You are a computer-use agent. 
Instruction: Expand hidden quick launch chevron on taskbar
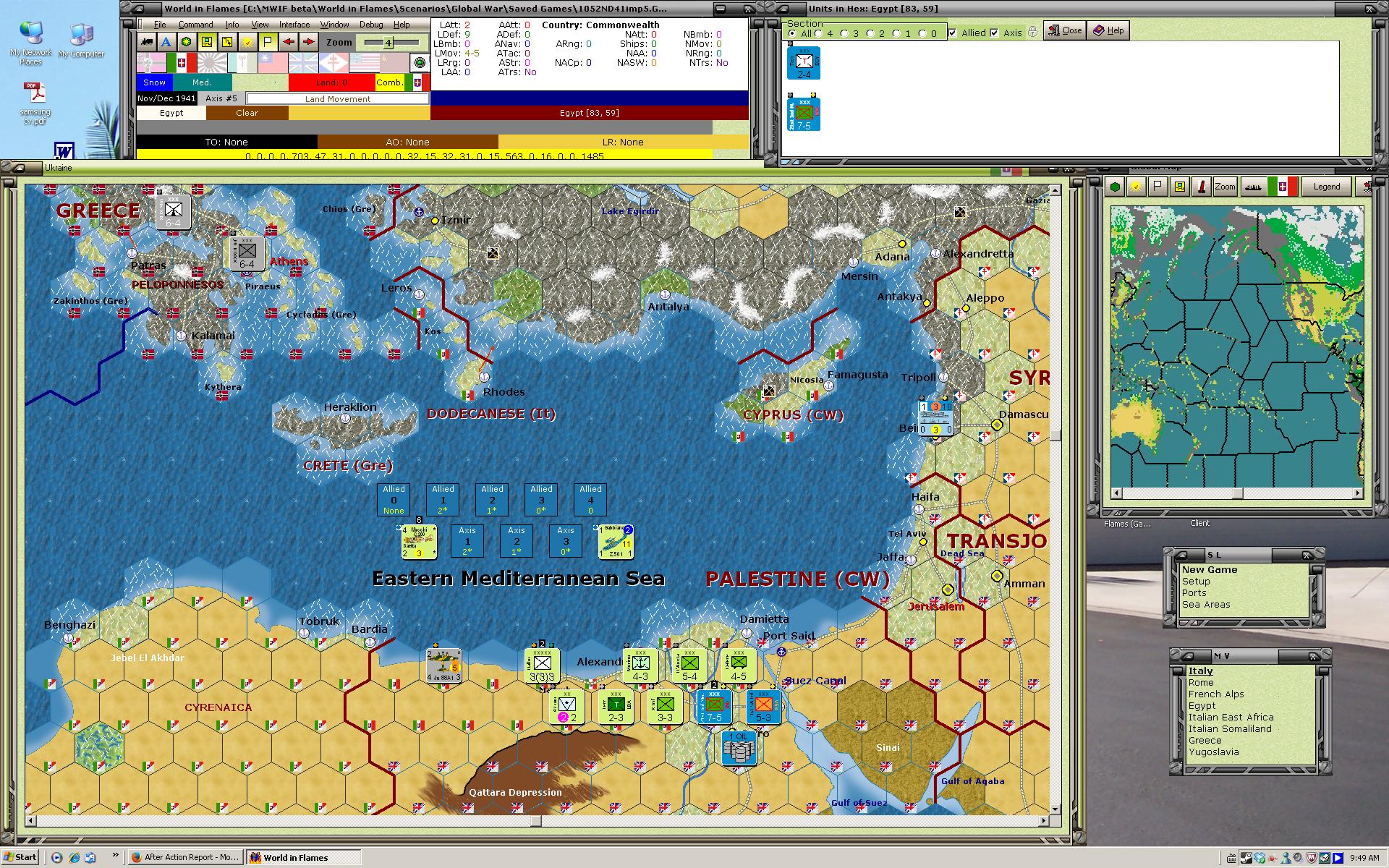(x=115, y=856)
